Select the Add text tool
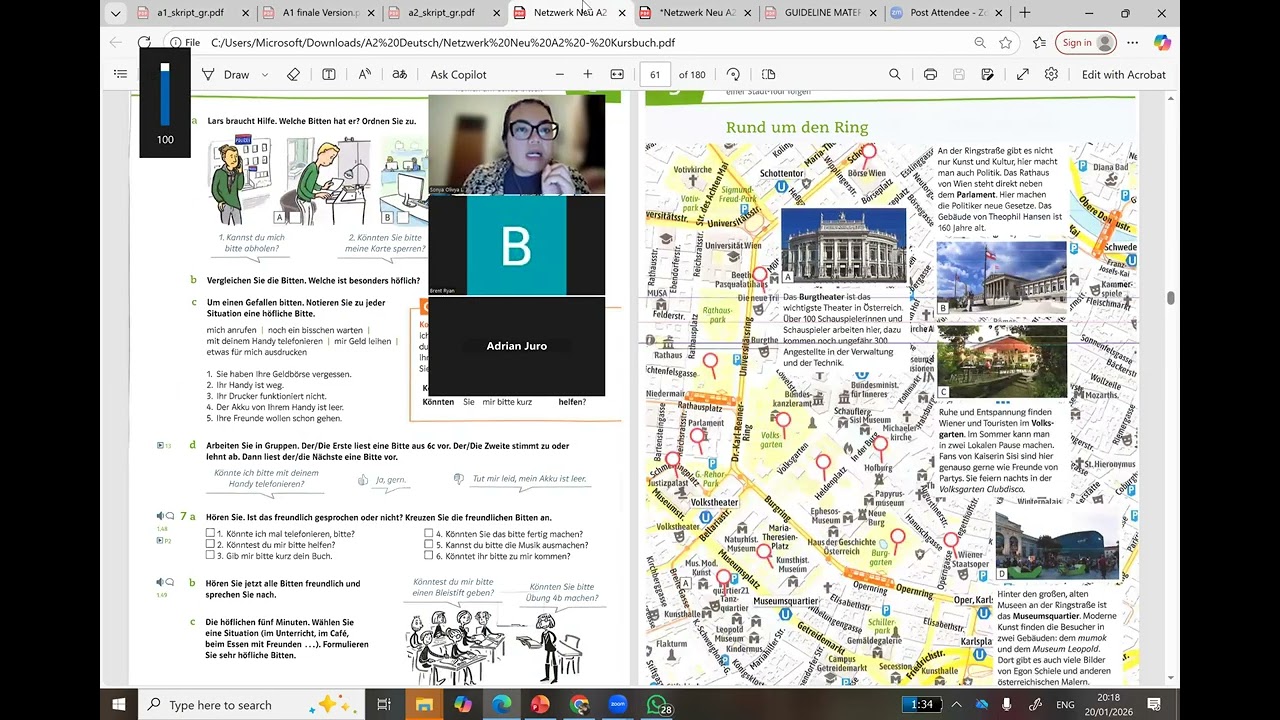1280x720 pixels. pos(328,74)
